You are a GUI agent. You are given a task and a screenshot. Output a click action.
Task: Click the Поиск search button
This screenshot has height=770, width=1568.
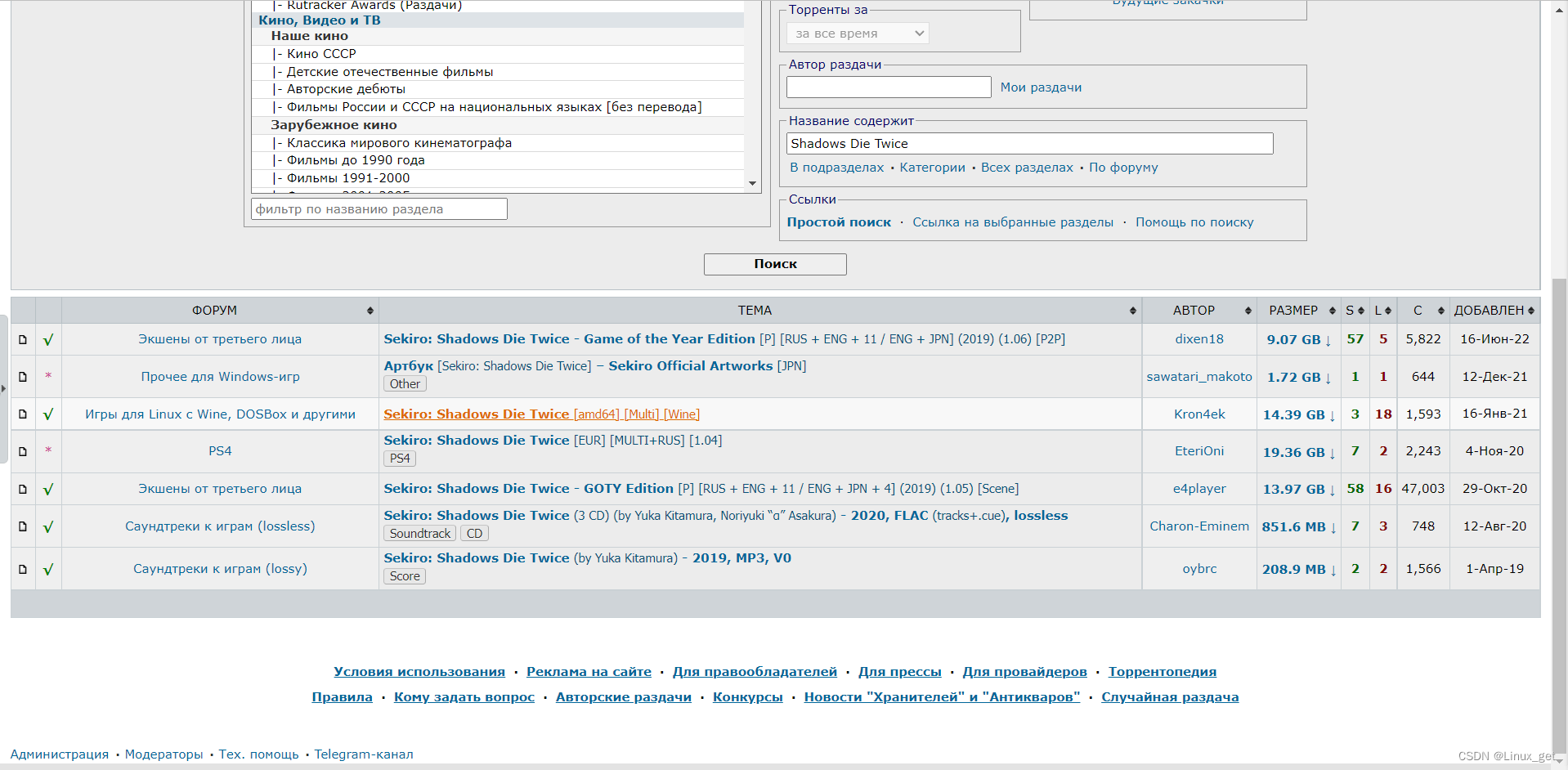775,264
